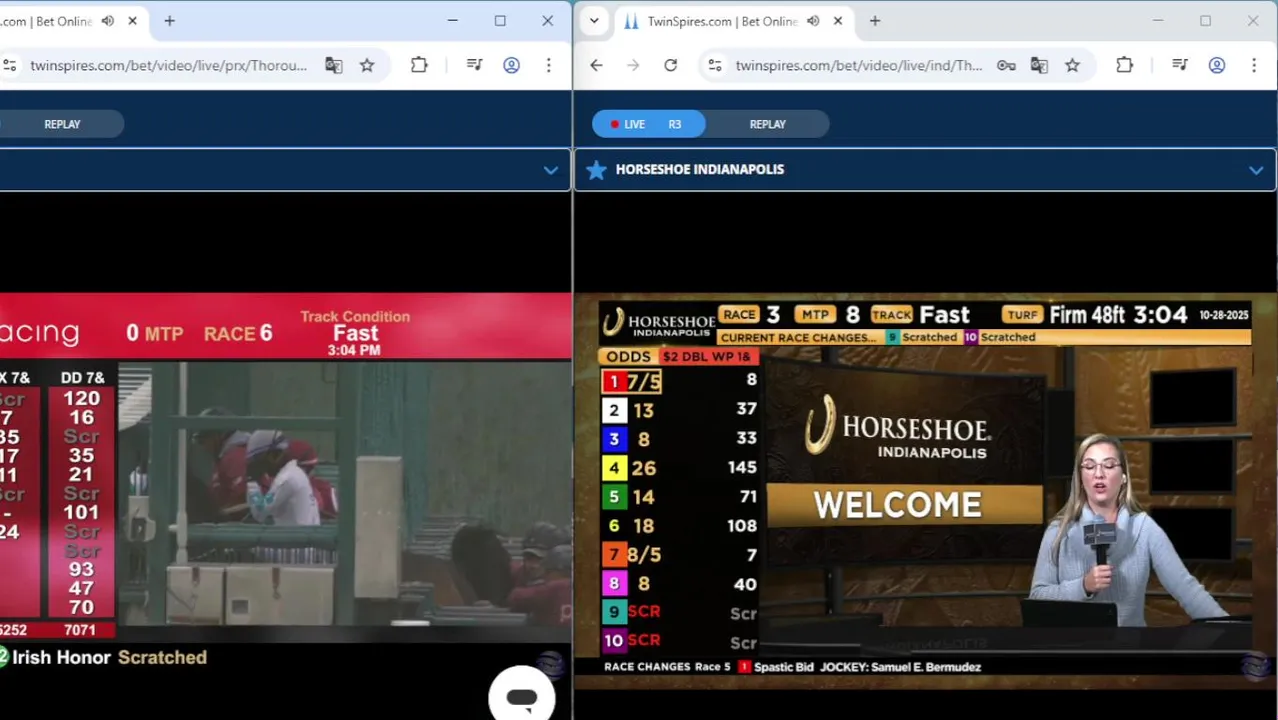
Task: Go forward in the right window
Action: 633,65
